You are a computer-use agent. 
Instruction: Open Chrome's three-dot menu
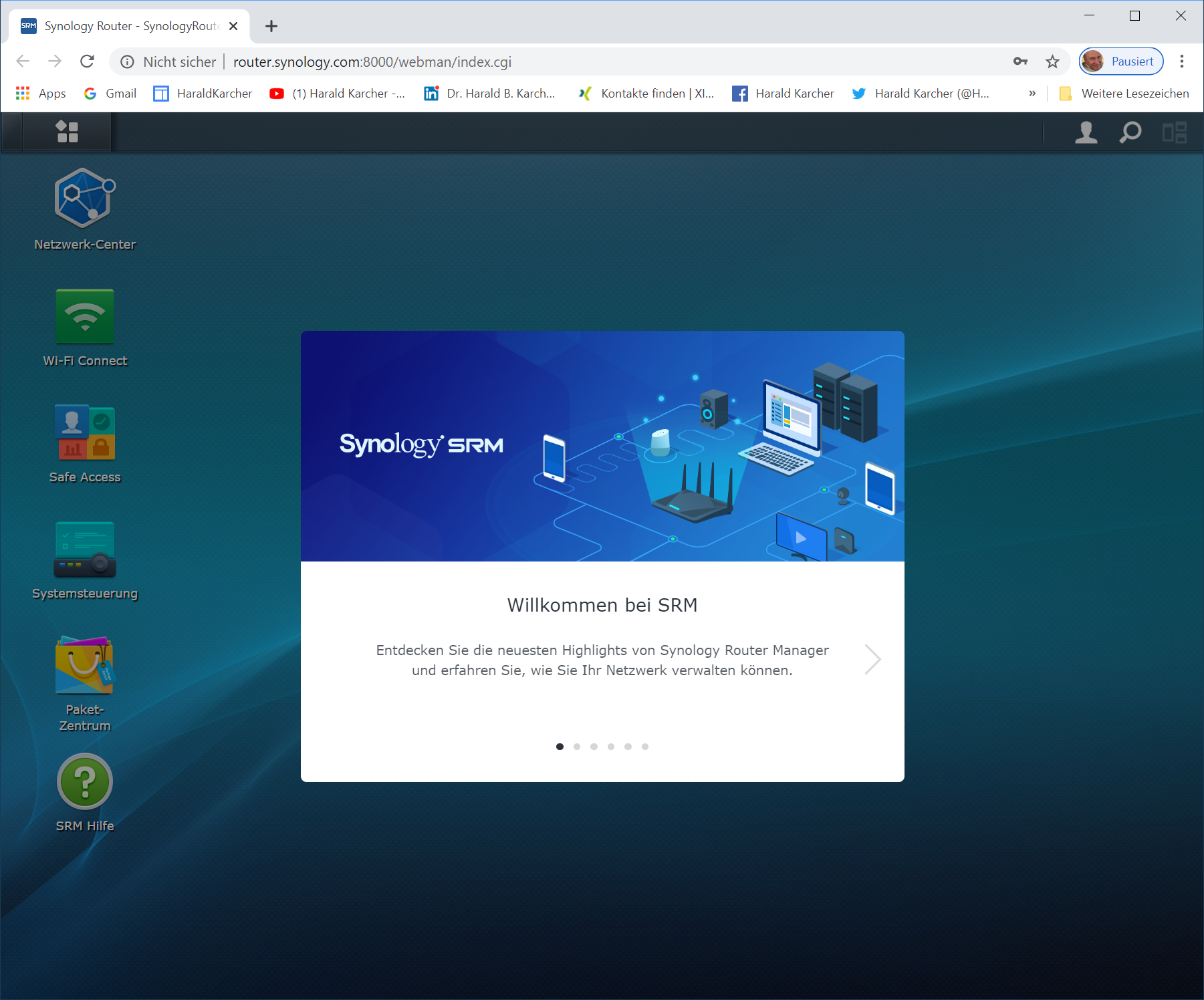1182,61
